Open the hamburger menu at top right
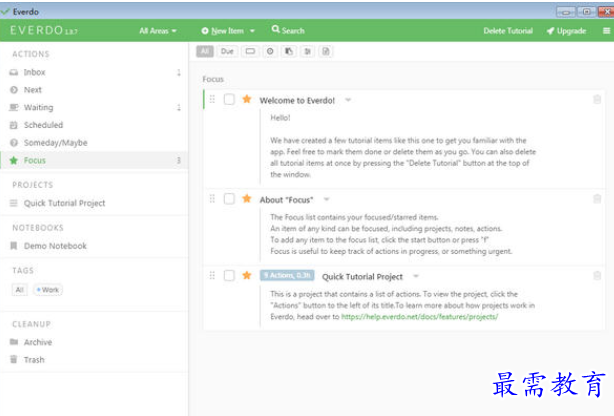This screenshot has height=416, width=614. point(606,31)
